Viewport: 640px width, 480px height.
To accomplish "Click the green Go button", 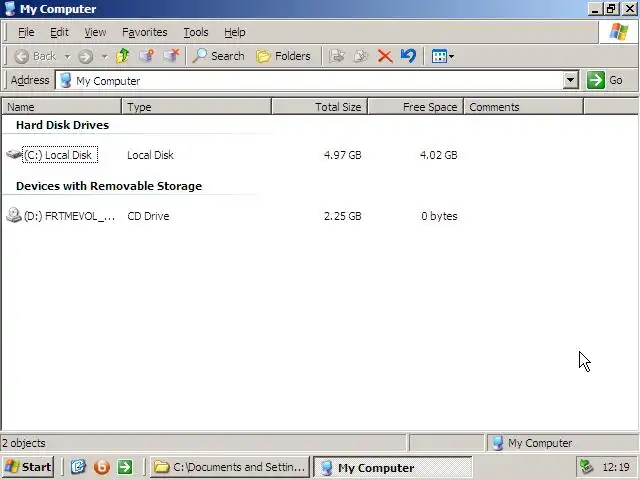I will click(605, 80).
